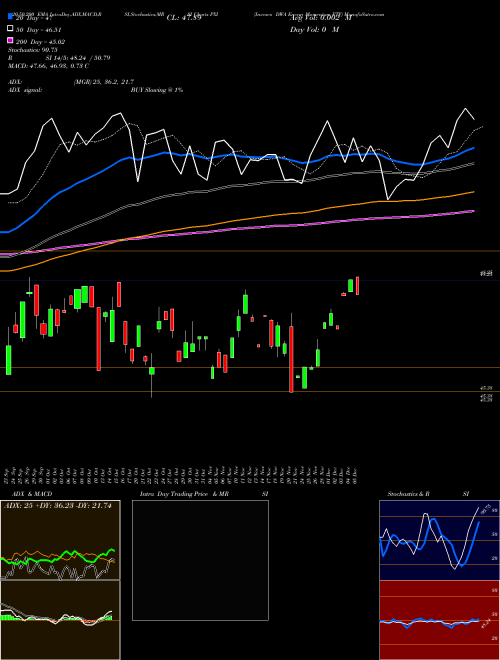Viewport: 500px width, 660px height.
Task: Select the '200 Day - 45.02' legend text
Action: tap(40, 42)
